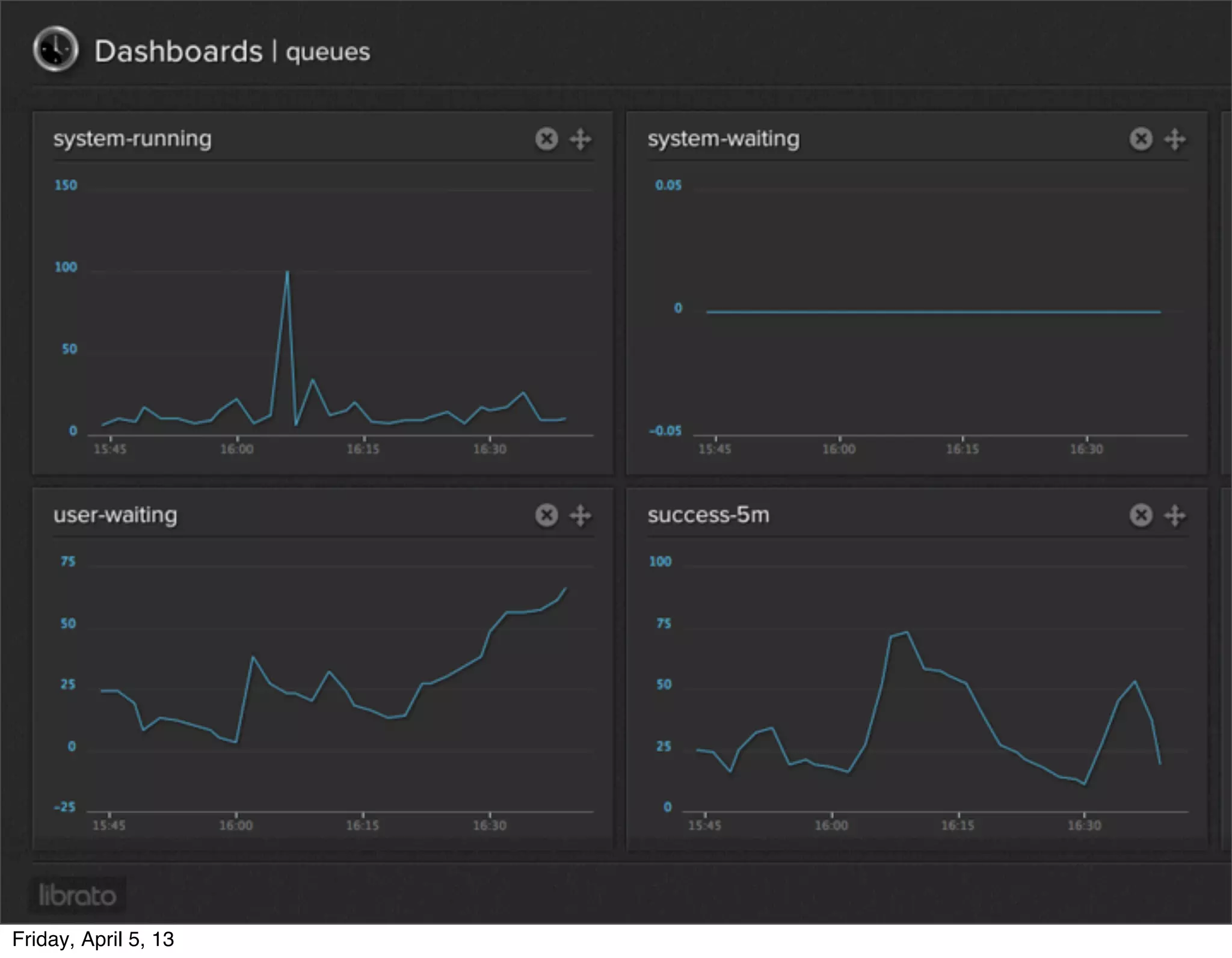Click move handle on user-waiting panel
The width and height of the screenshot is (1232, 958).
tap(581, 515)
